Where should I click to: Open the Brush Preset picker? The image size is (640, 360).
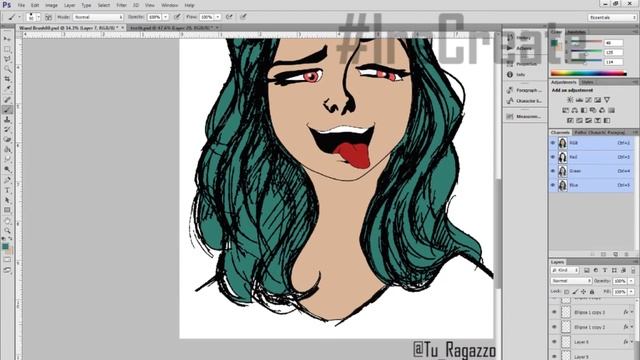[33, 17]
